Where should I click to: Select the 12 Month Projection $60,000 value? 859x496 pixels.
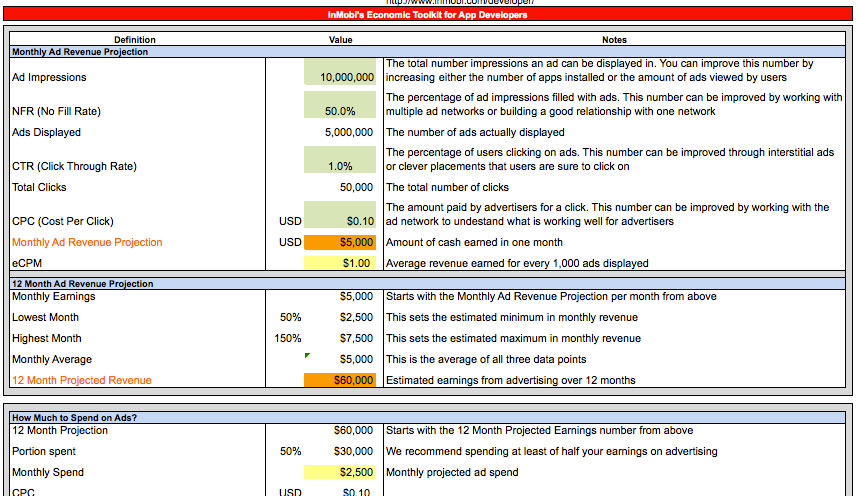(353, 431)
